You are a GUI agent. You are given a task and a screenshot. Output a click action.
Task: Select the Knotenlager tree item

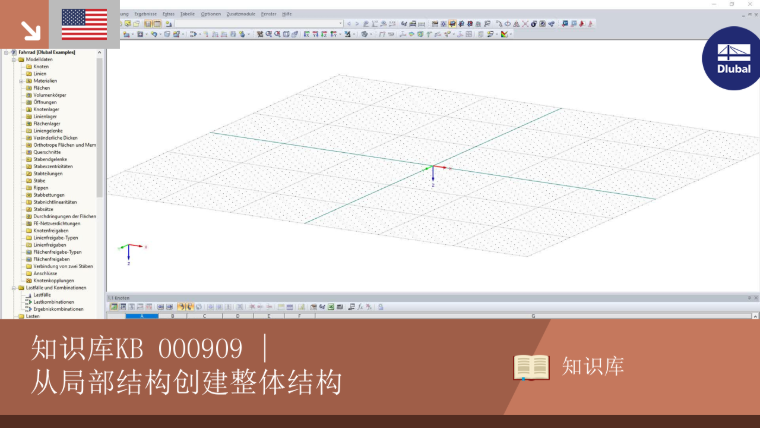pyautogui.click(x=46, y=110)
